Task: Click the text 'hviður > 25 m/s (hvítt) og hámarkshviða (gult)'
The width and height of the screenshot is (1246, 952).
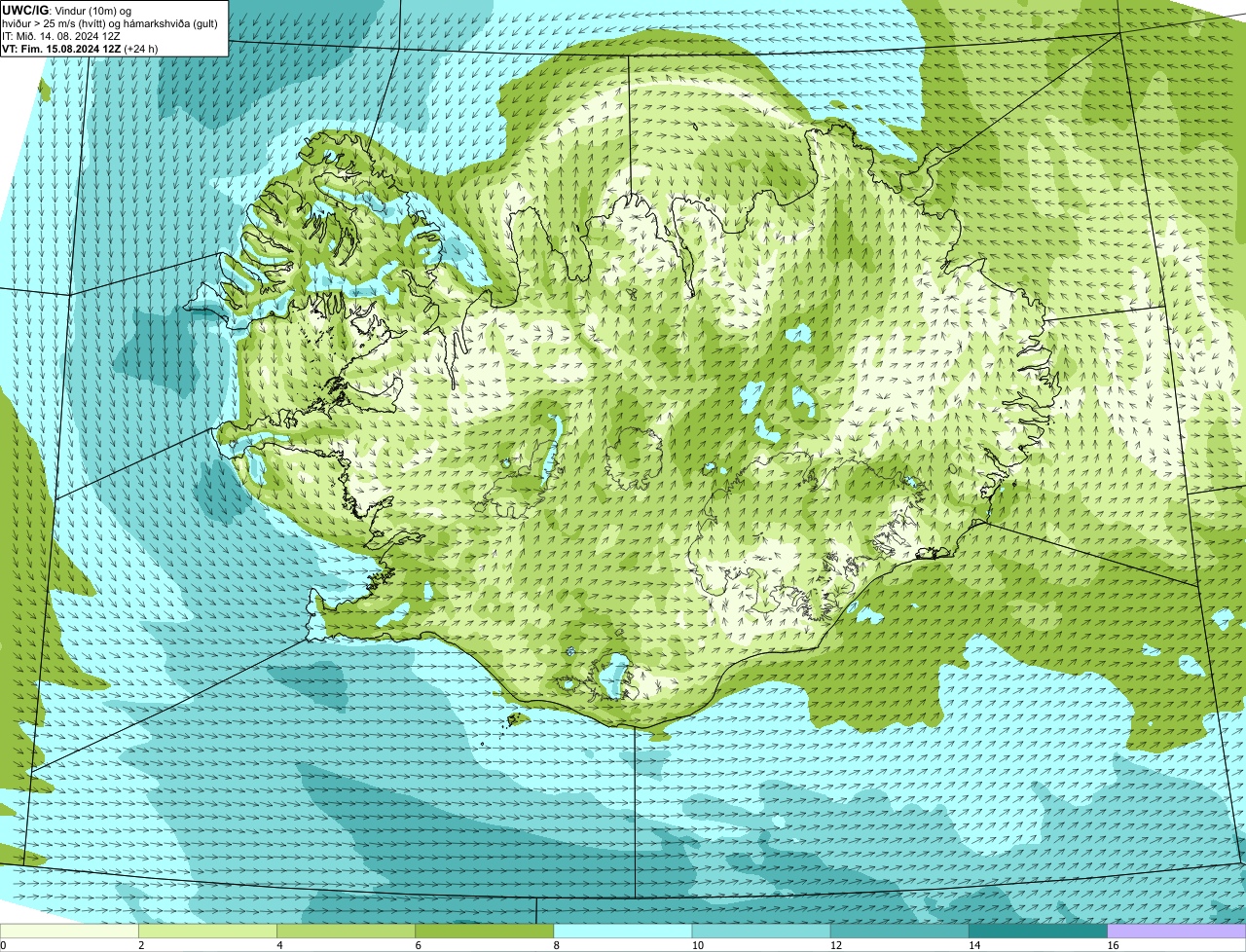Action: [110, 22]
